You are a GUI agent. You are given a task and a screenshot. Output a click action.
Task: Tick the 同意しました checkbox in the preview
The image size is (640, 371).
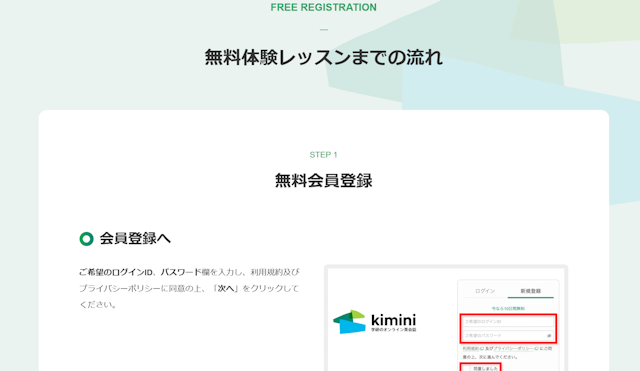coord(466,369)
